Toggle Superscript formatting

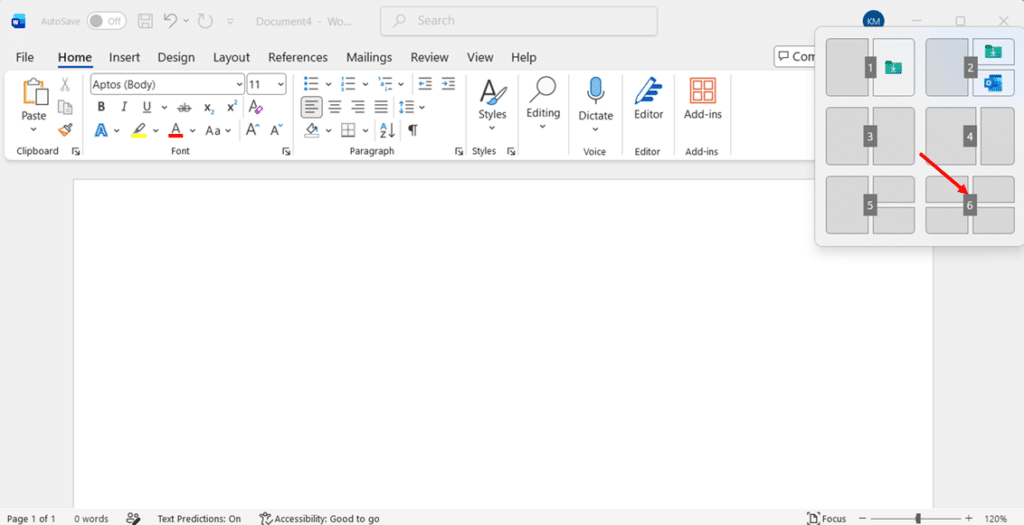232,107
